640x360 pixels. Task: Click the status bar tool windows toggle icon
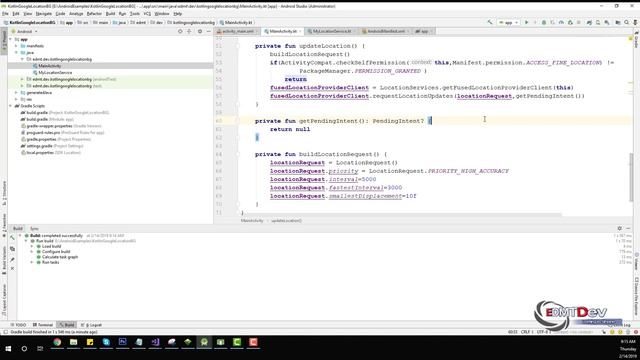click(x=5, y=332)
